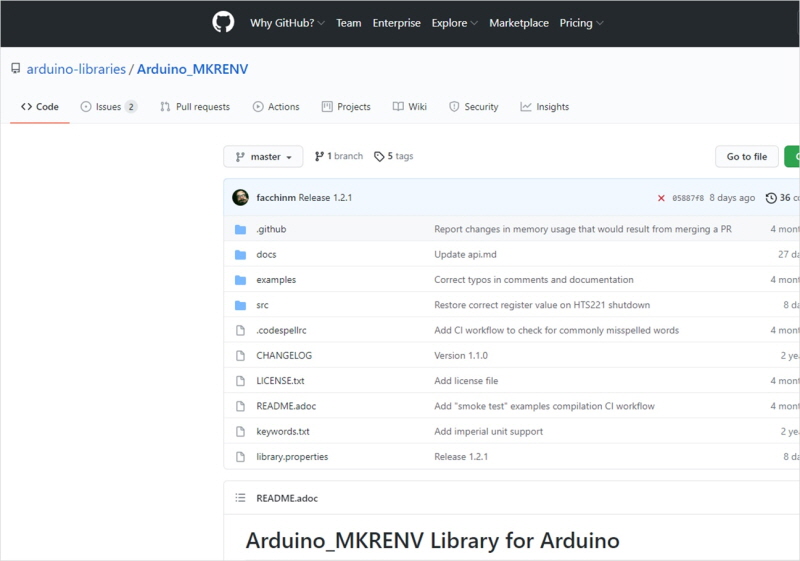Viewport: 800px width, 561px height.
Task: Switch to the Pull requests tab
Action: click(x=195, y=107)
